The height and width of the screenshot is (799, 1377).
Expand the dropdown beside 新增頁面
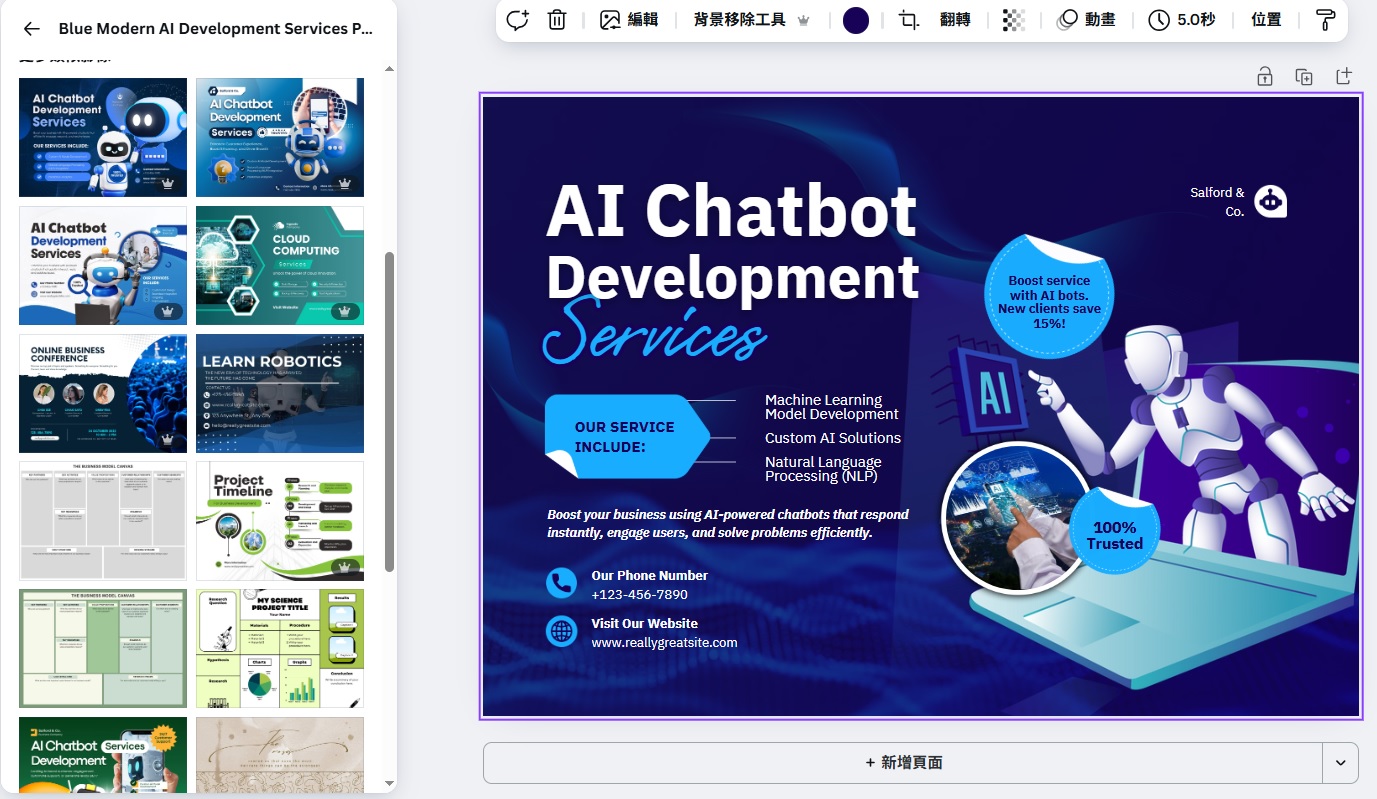click(x=1341, y=762)
